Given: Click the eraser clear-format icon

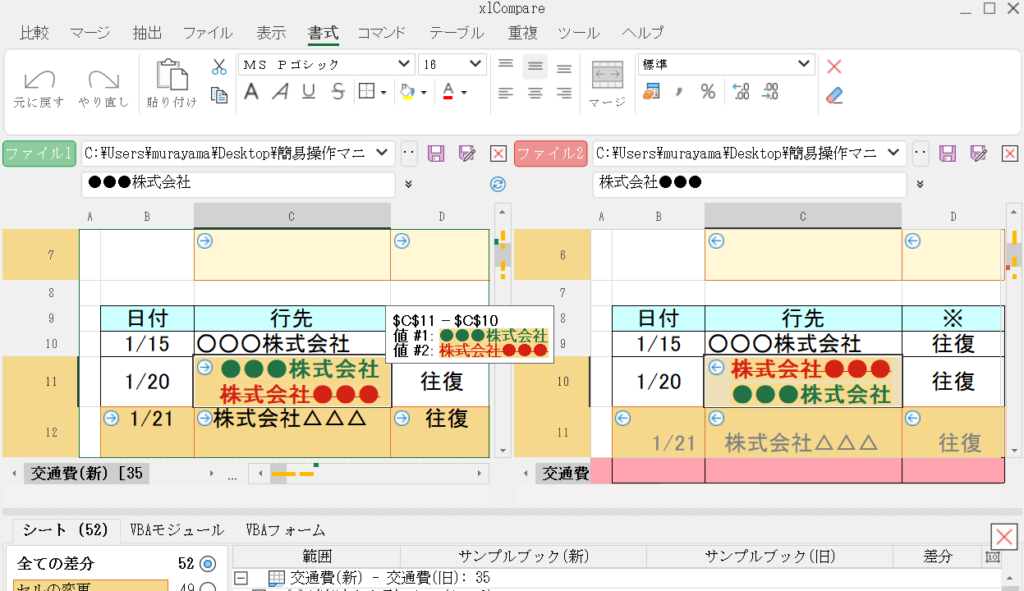Looking at the screenshot, I should [835, 96].
